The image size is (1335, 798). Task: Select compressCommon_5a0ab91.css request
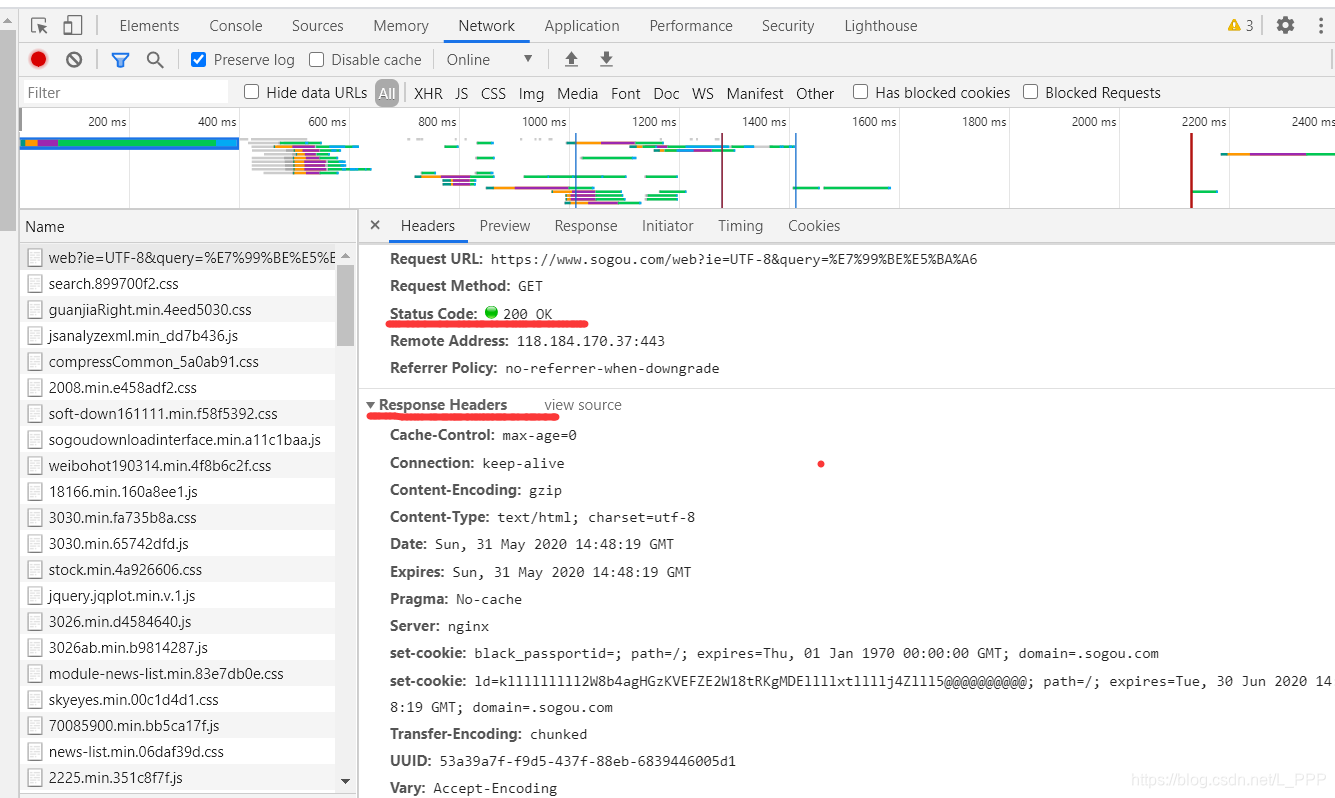[179, 362]
